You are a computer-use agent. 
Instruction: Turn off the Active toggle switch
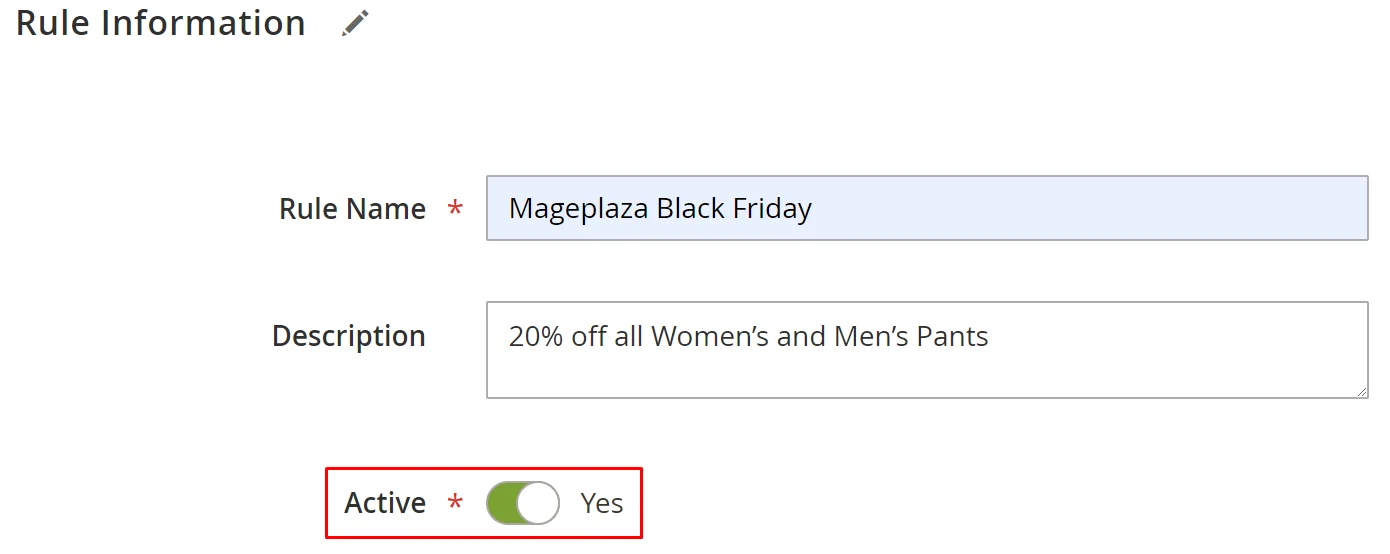click(x=522, y=503)
